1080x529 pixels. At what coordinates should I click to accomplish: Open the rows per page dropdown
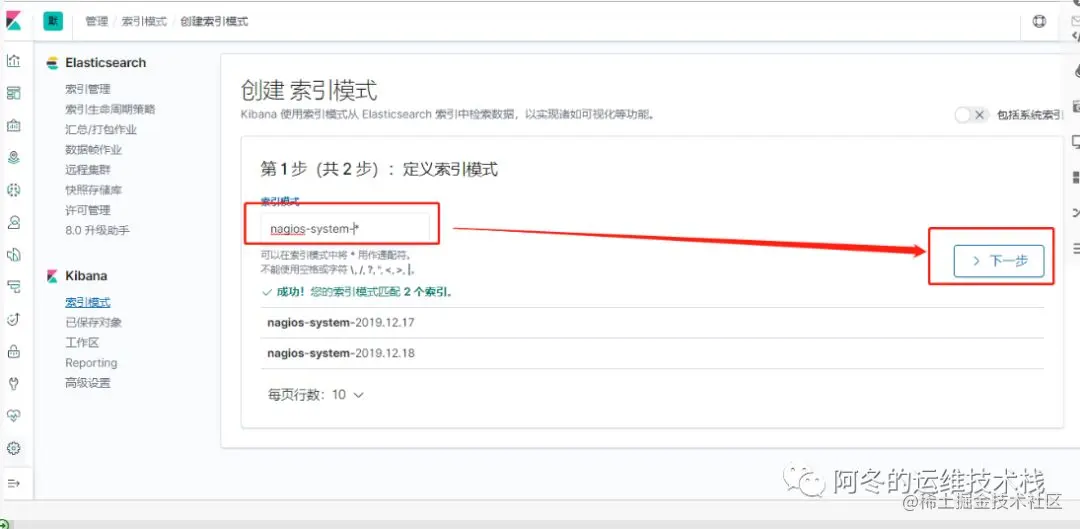pyautogui.click(x=315, y=395)
